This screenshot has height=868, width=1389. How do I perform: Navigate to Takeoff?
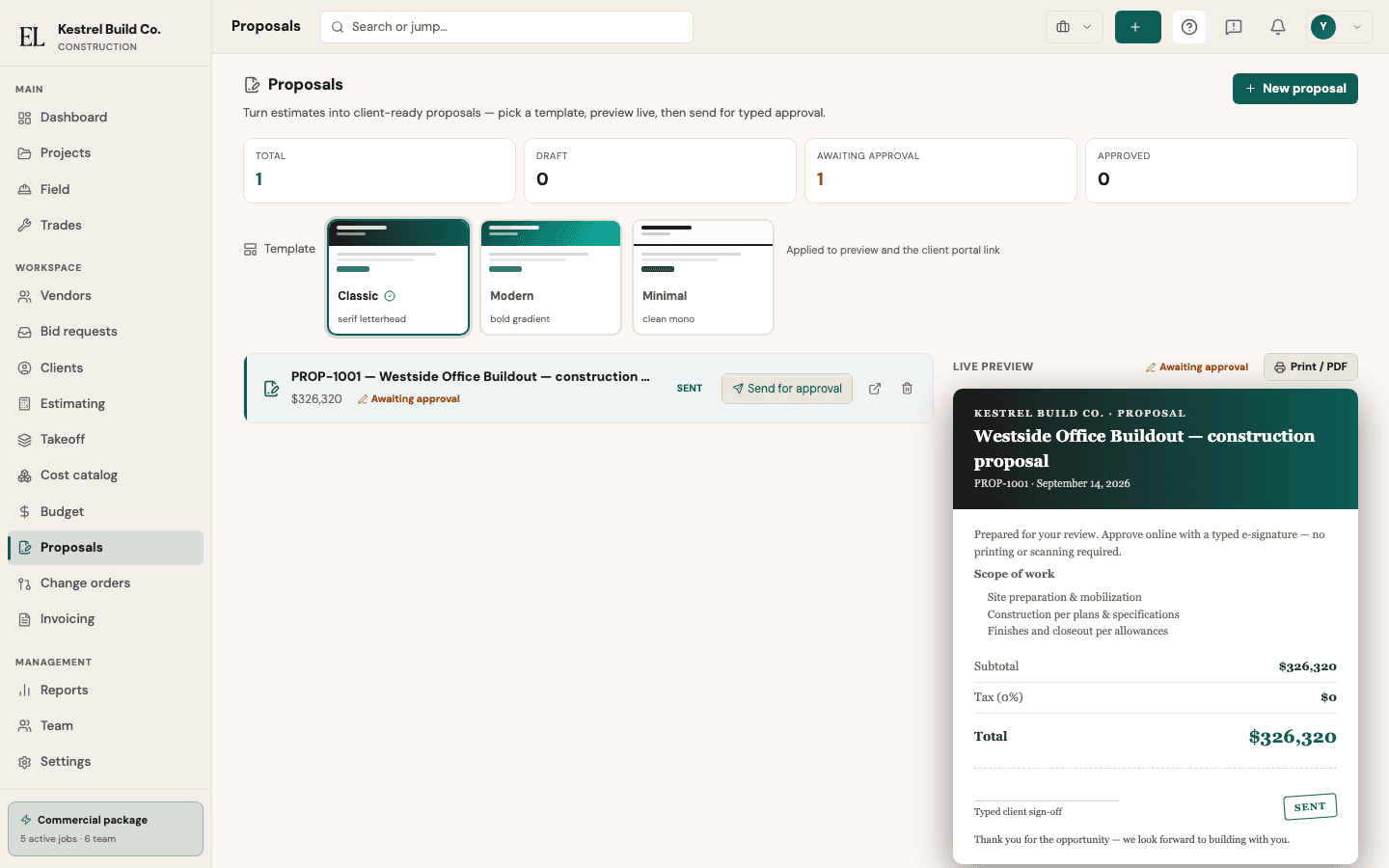point(106,440)
